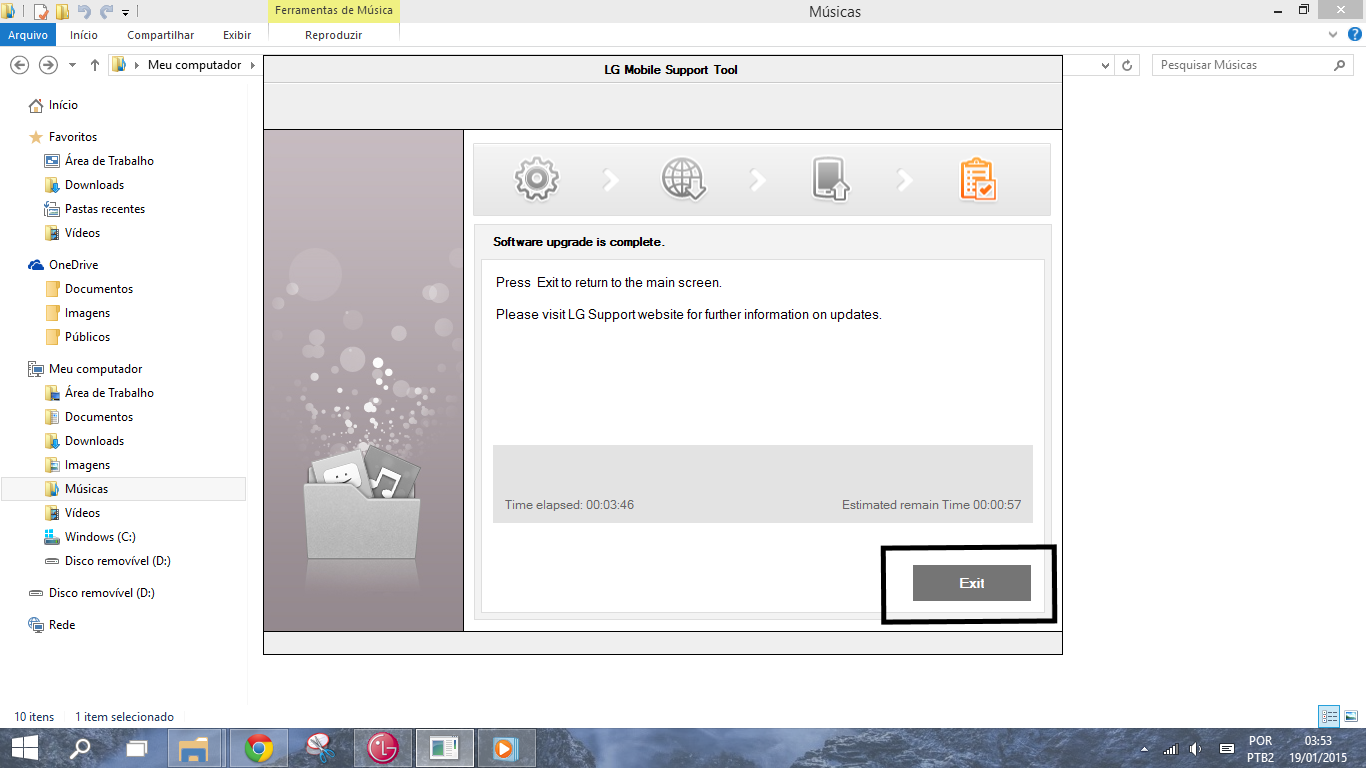
Task: Show hidden system tray icons
Action: [1145, 748]
